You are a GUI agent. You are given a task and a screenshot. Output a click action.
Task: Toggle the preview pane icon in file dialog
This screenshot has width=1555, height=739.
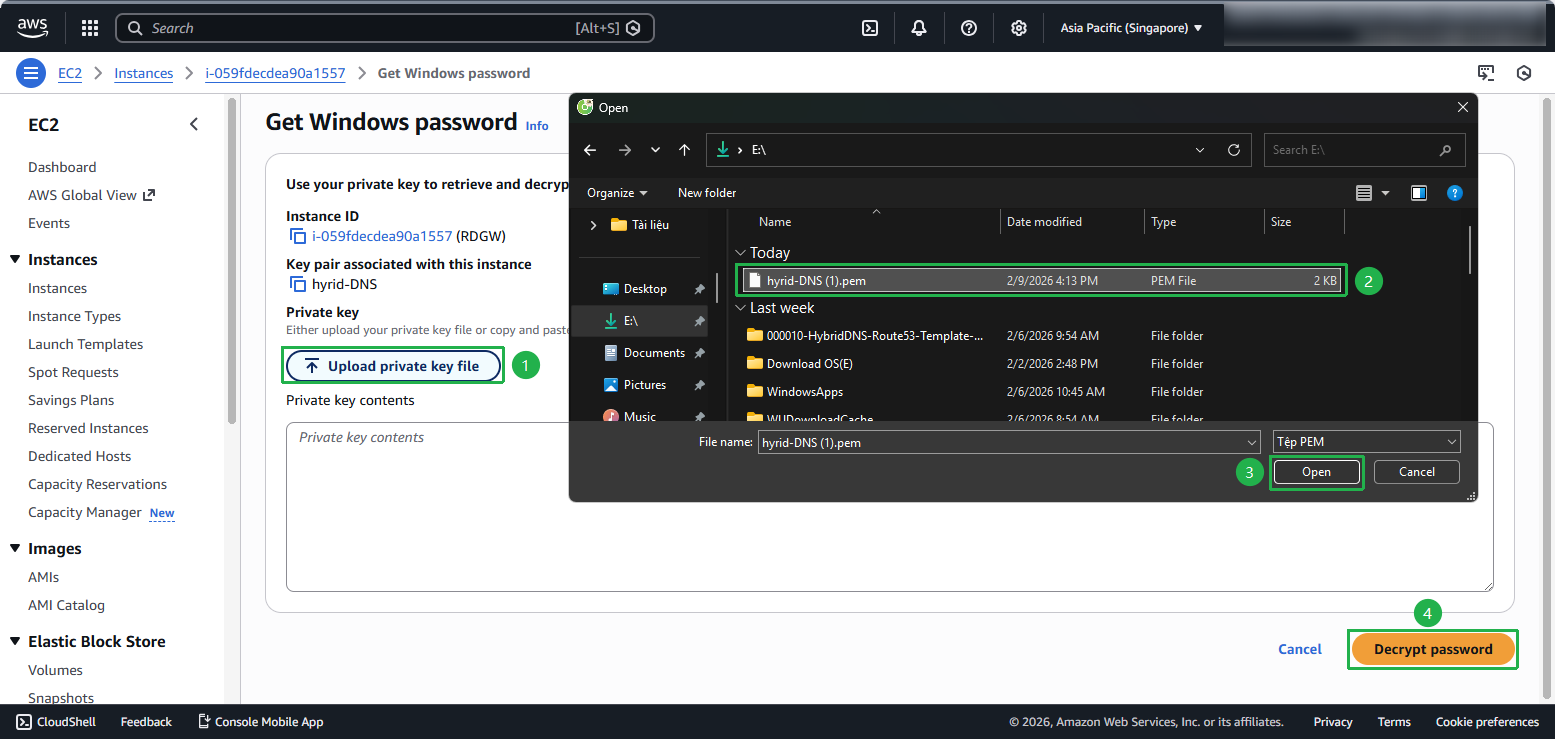pos(1418,193)
